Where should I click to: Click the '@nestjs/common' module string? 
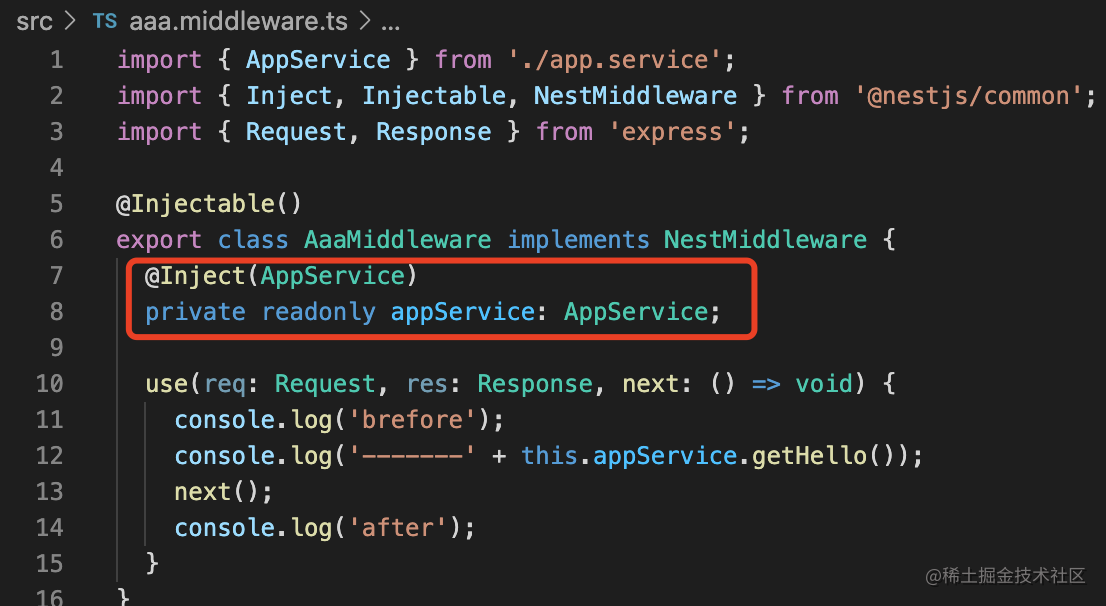pos(968,95)
